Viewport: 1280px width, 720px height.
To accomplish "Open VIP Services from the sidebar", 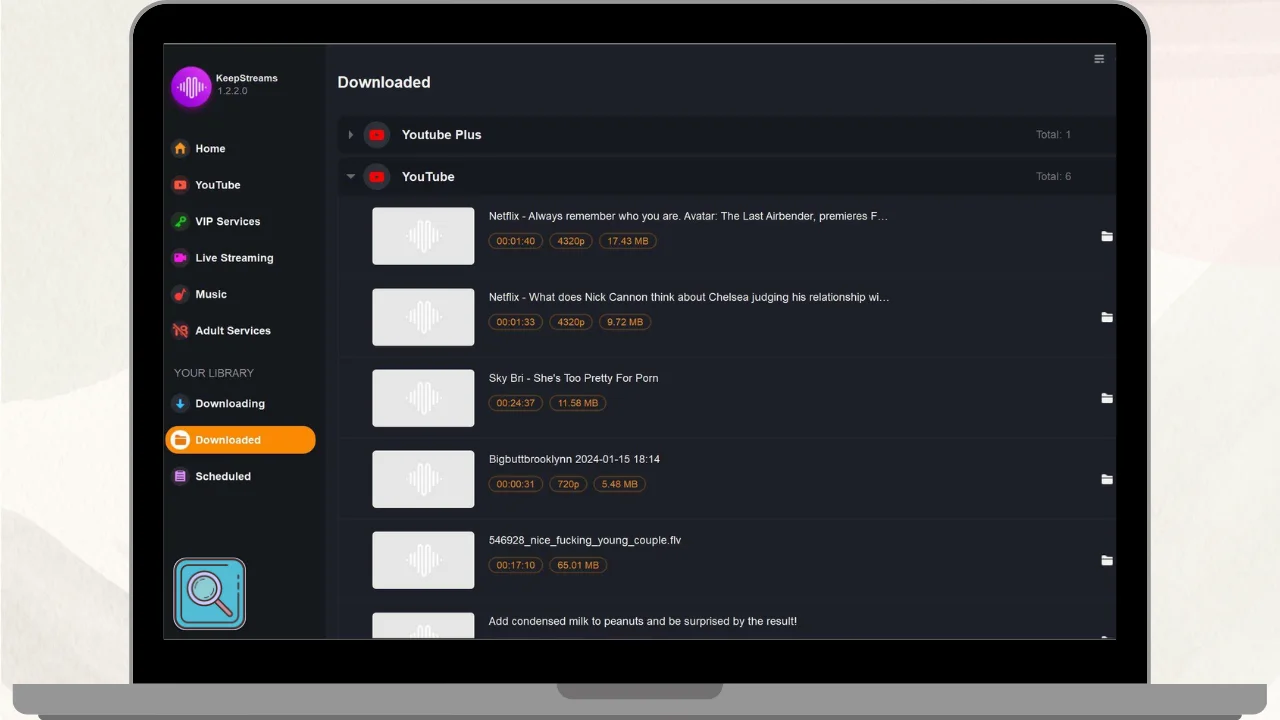I will (227, 222).
